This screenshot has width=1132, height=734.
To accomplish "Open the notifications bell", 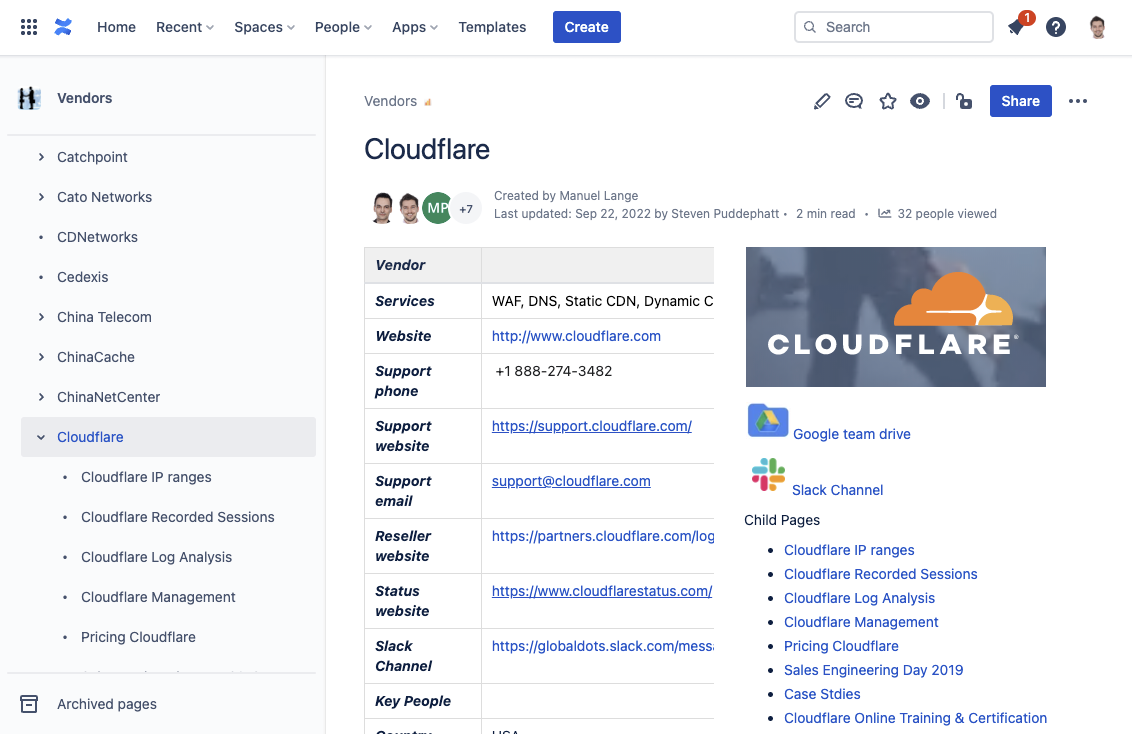I will [x=1017, y=27].
